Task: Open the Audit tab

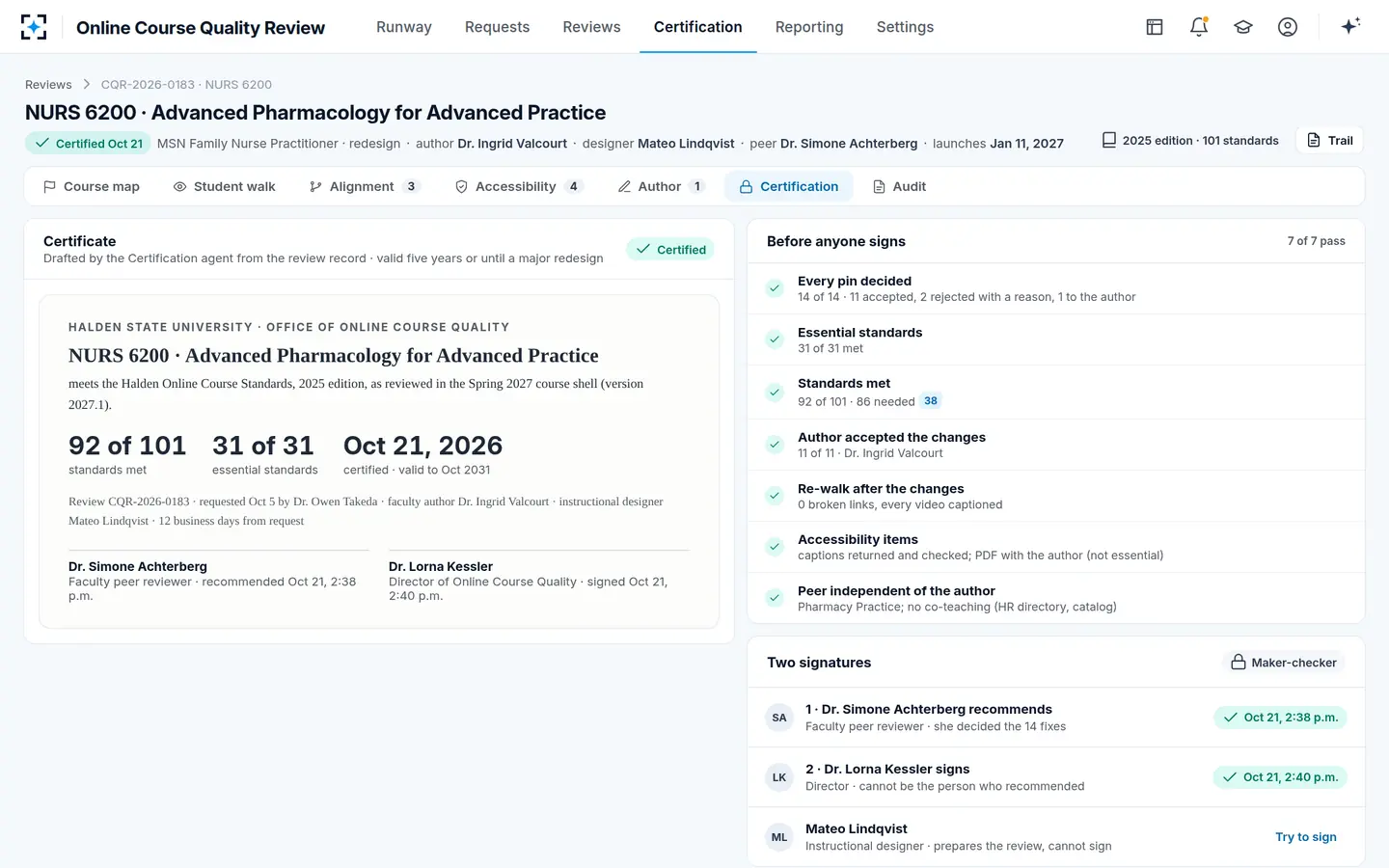Action: click(900, 186)
